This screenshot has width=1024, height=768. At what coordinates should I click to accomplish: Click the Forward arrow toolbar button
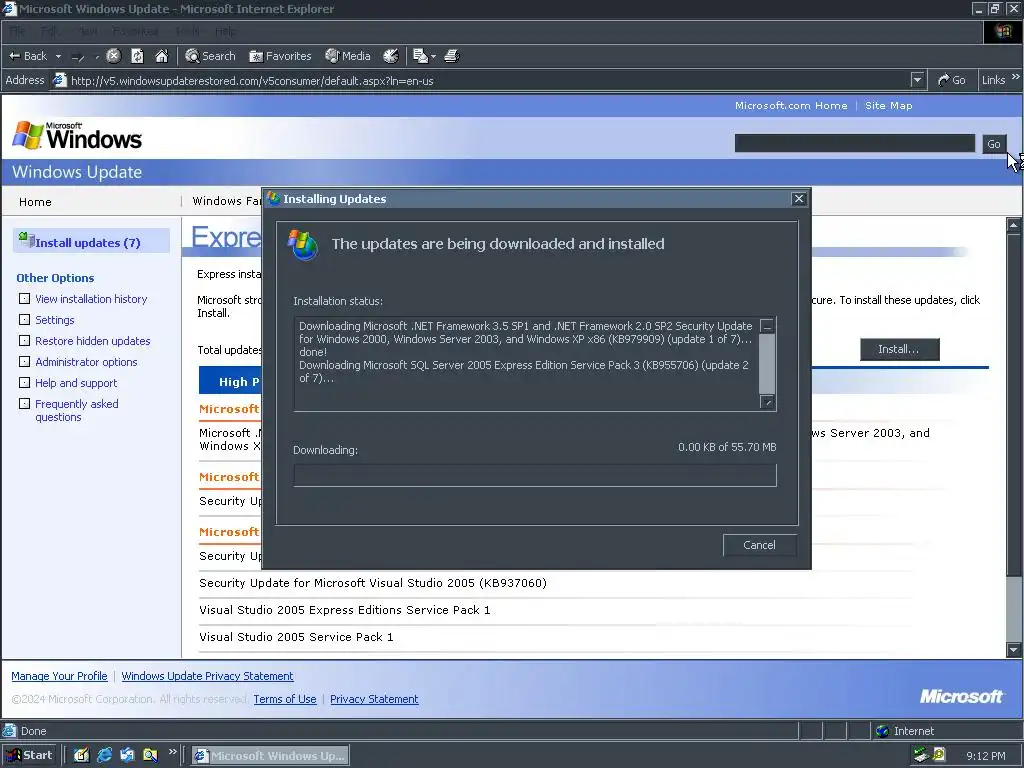pos(78,57)
